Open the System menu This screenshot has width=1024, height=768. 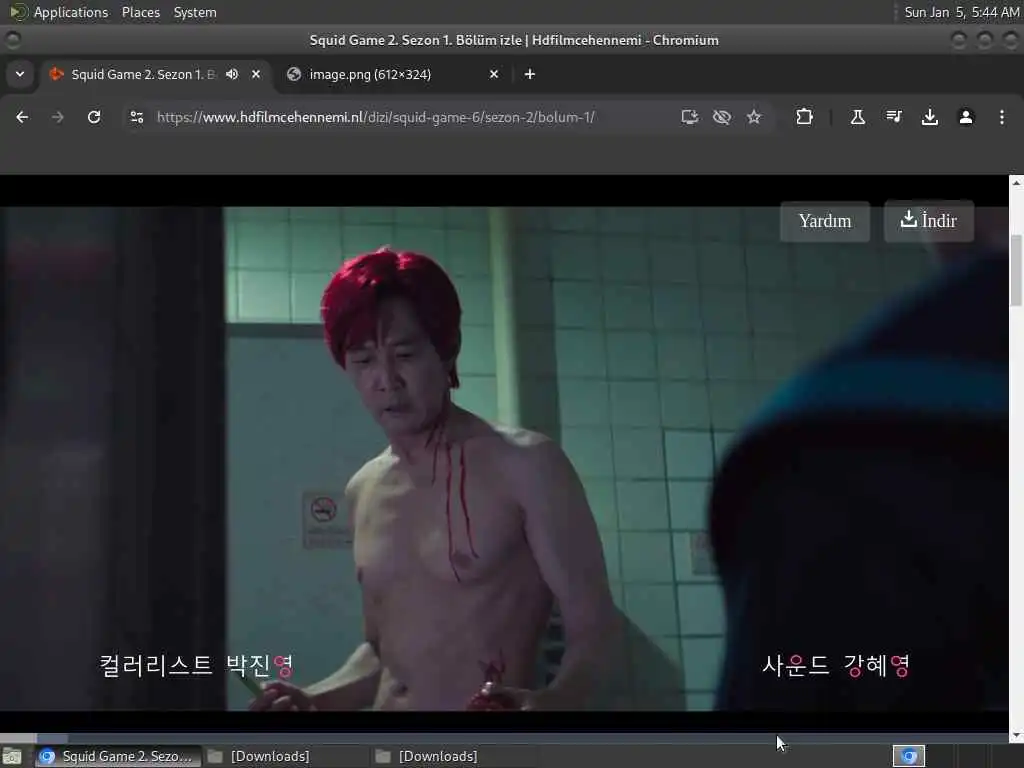pos(195,12)
